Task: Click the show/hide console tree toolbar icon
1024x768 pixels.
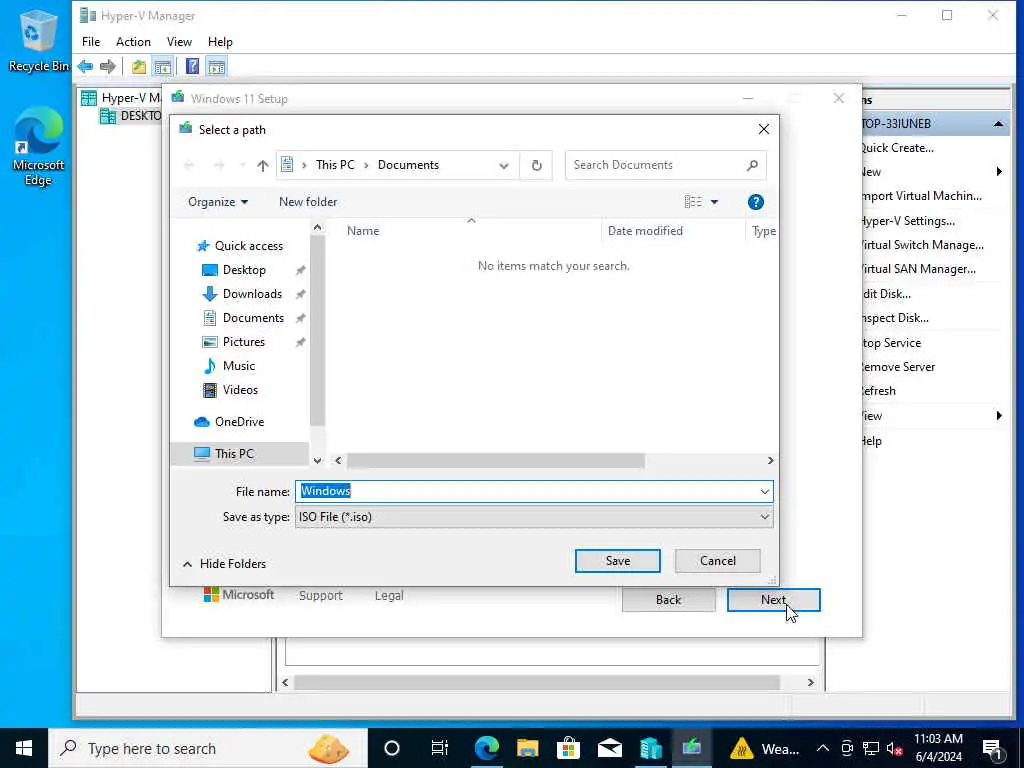Action: pos(163,66)
